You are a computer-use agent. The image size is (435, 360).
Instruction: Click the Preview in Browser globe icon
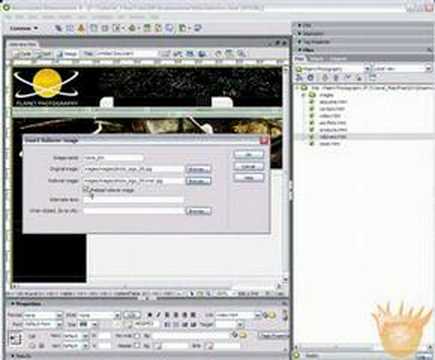pos(202,53)
